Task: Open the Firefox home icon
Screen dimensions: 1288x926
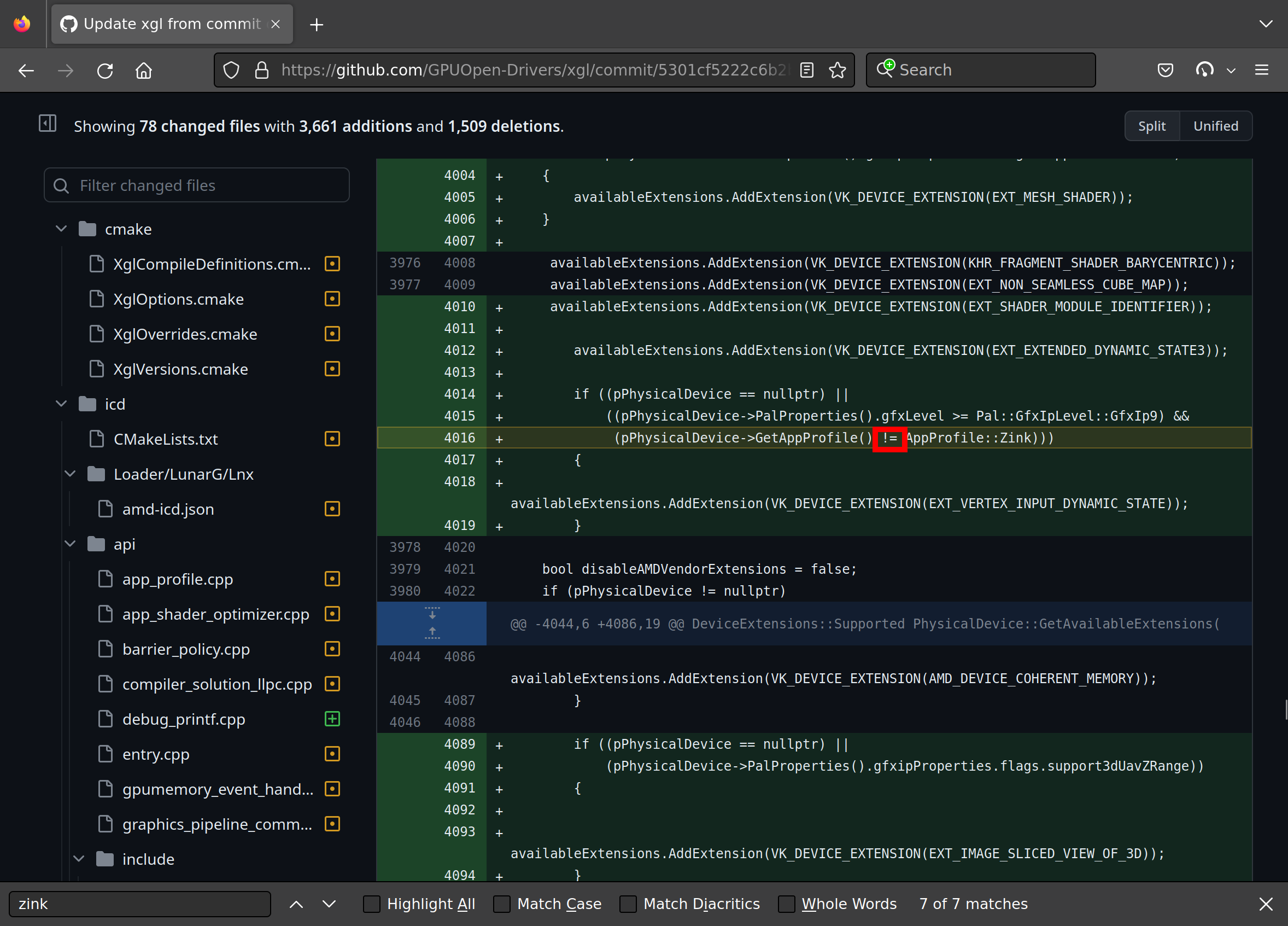Action: click(144, 71)
